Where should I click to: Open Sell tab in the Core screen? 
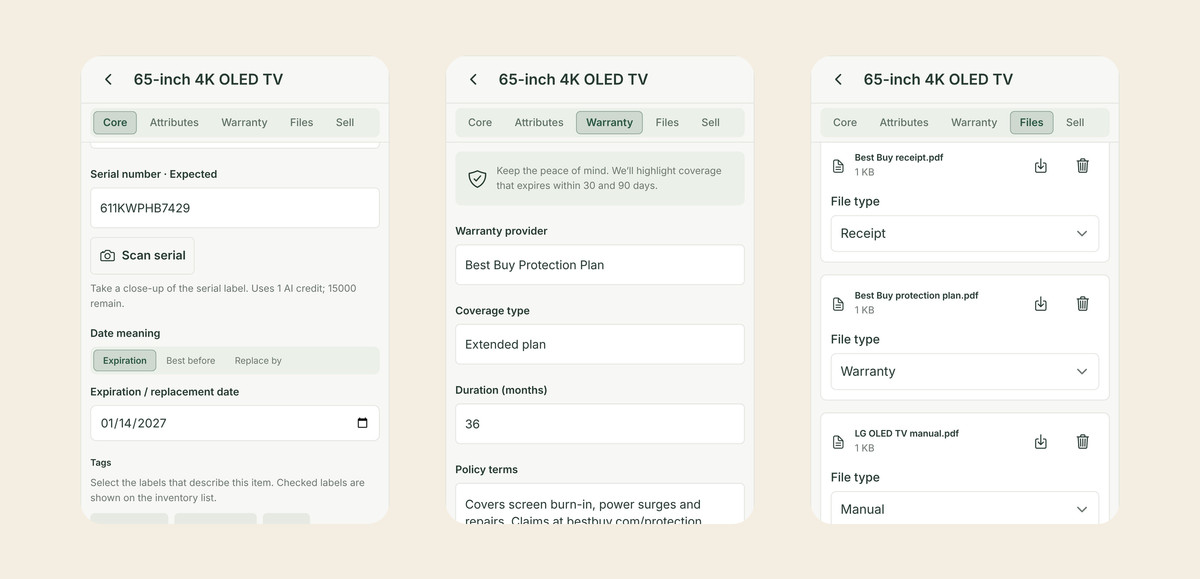point(345,123)
